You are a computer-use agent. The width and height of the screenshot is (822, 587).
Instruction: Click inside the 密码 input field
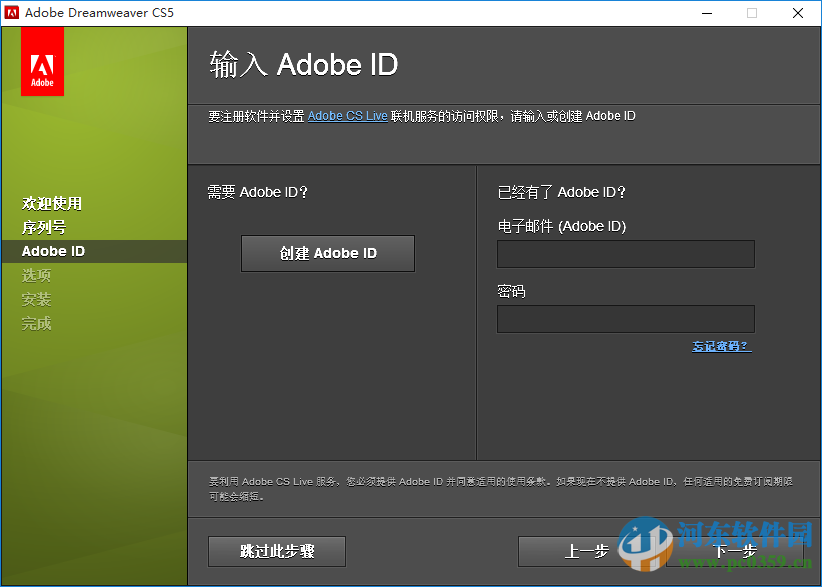[624, 318]
